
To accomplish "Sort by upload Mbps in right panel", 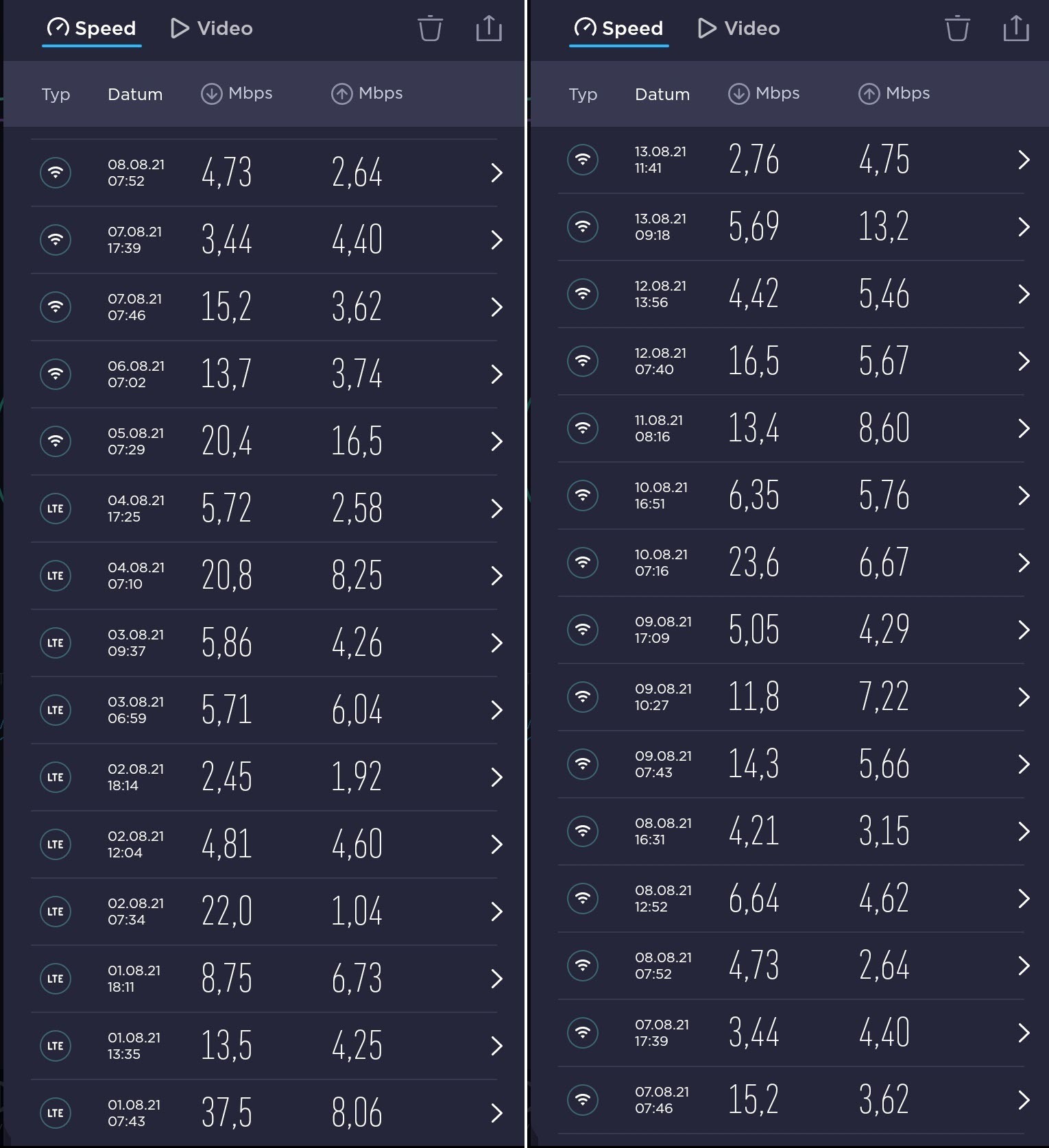I will coord(894,93).
